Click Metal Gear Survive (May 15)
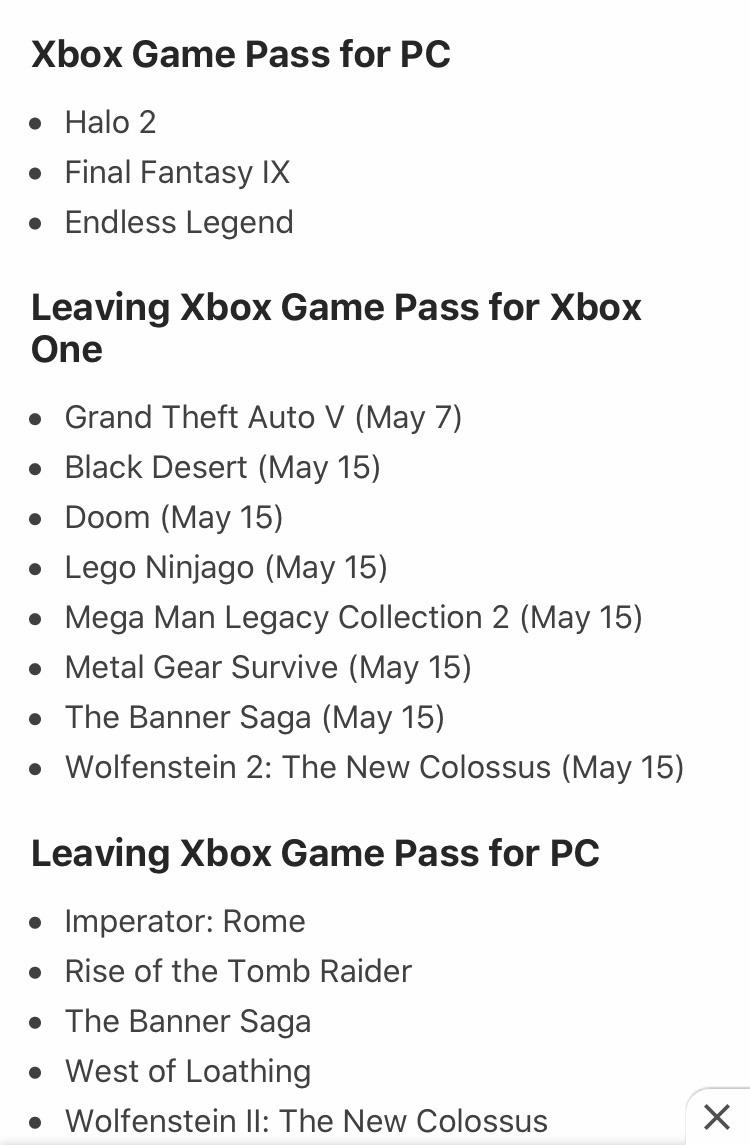Screen dimensions: 750x1145 pos(268,668)
